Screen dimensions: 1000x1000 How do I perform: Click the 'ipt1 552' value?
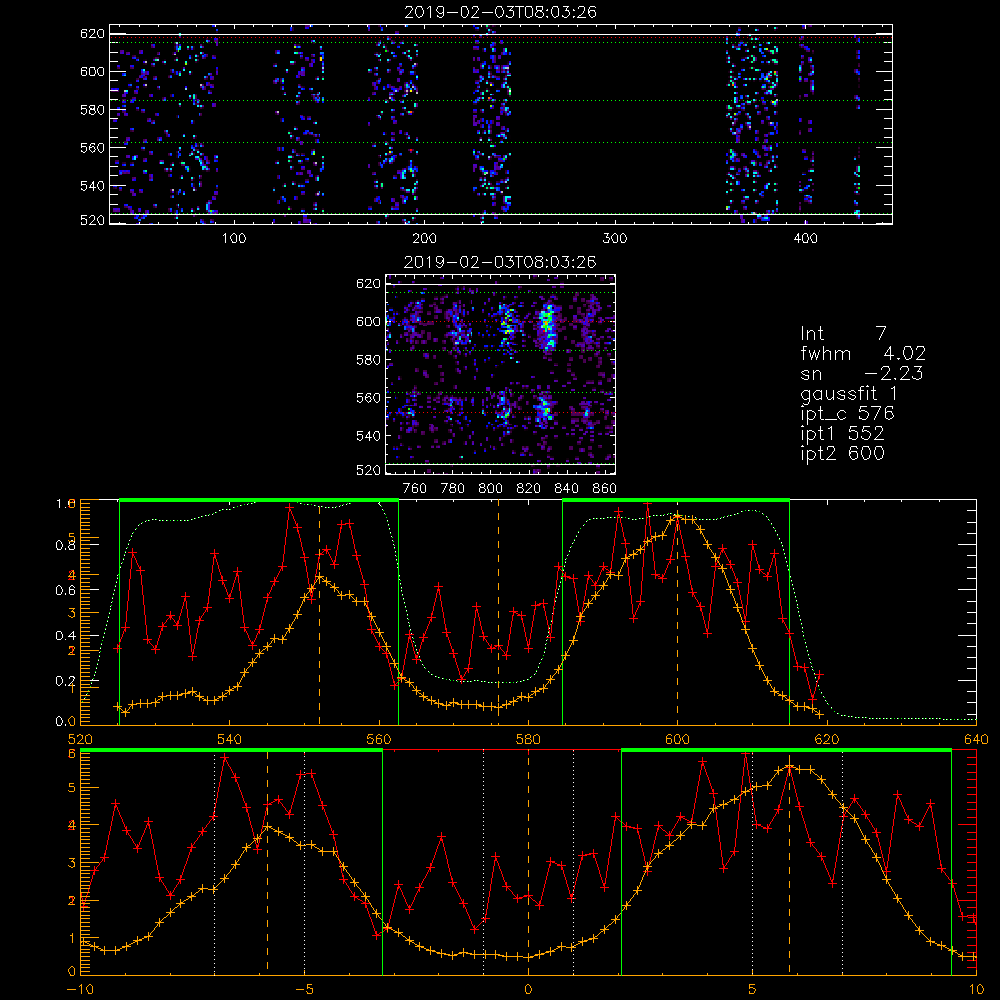point(842,434)
